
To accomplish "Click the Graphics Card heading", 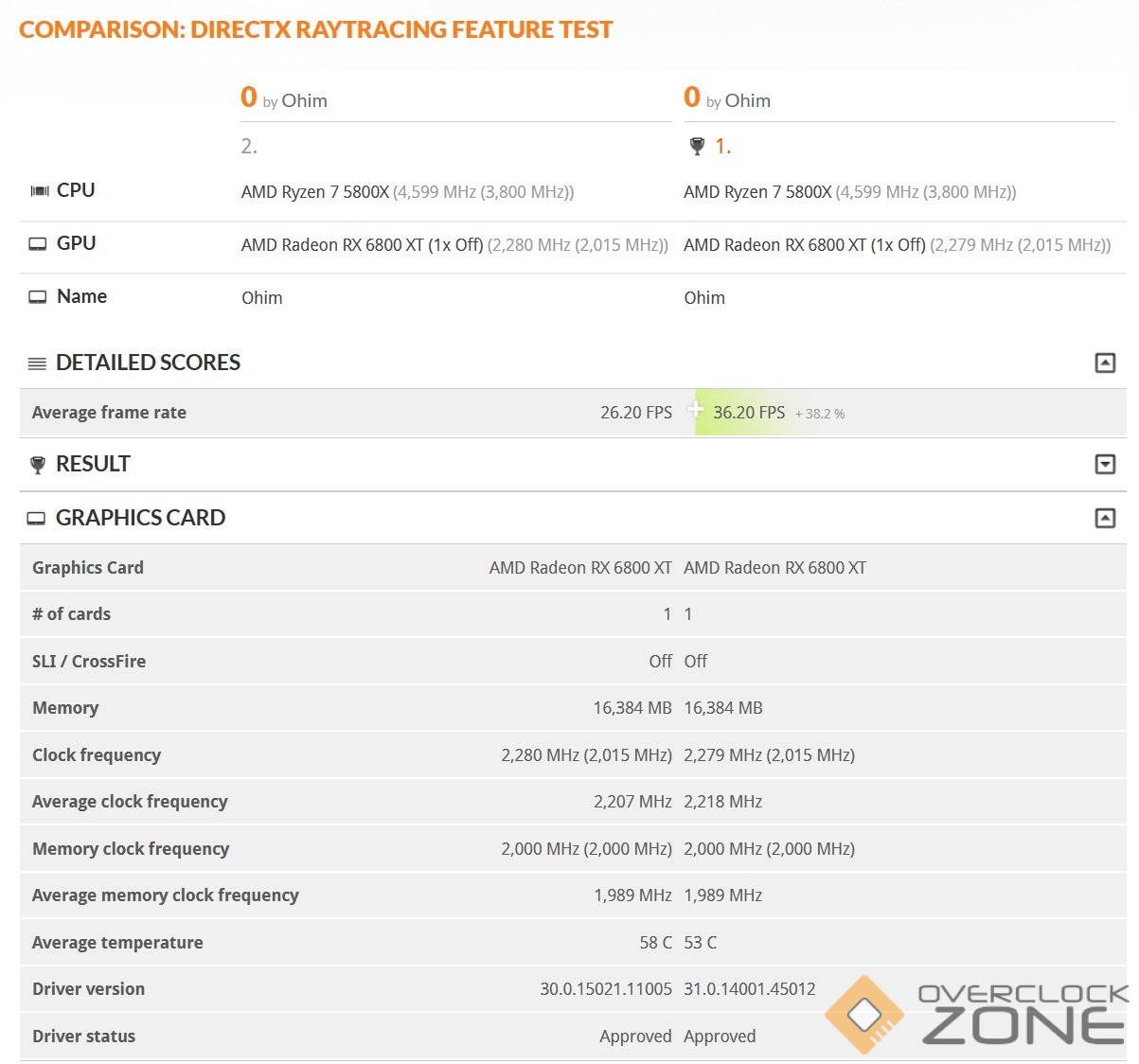I will click(x=140, y=518).
